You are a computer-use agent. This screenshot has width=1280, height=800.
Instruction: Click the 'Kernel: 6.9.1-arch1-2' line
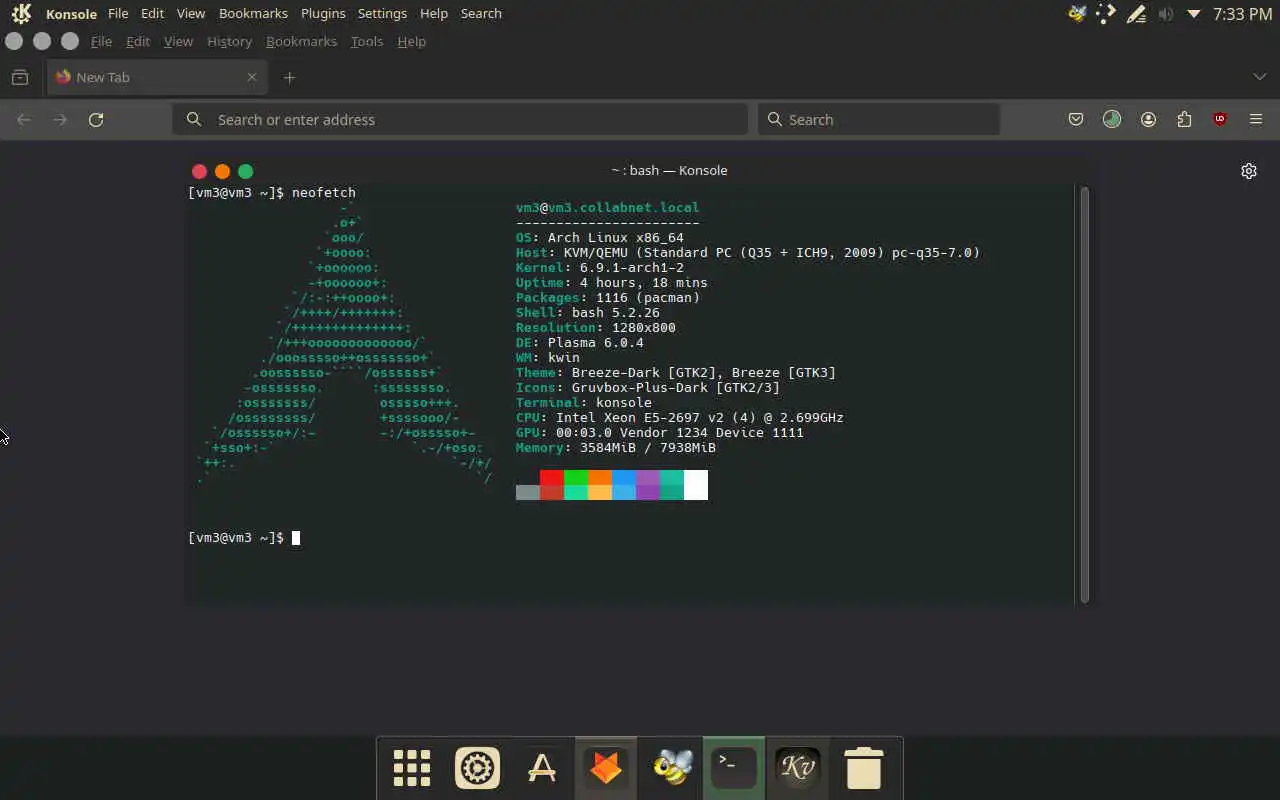[600, 267]
